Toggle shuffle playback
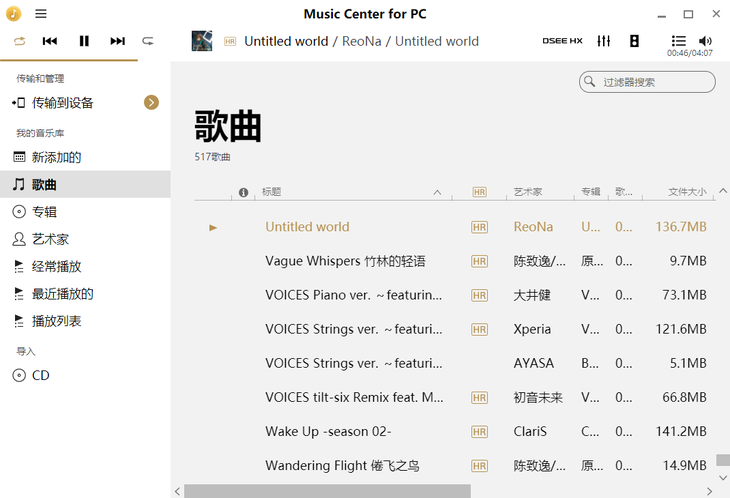The width and height of the screenshot is (730, 498). tap(148, 41)
